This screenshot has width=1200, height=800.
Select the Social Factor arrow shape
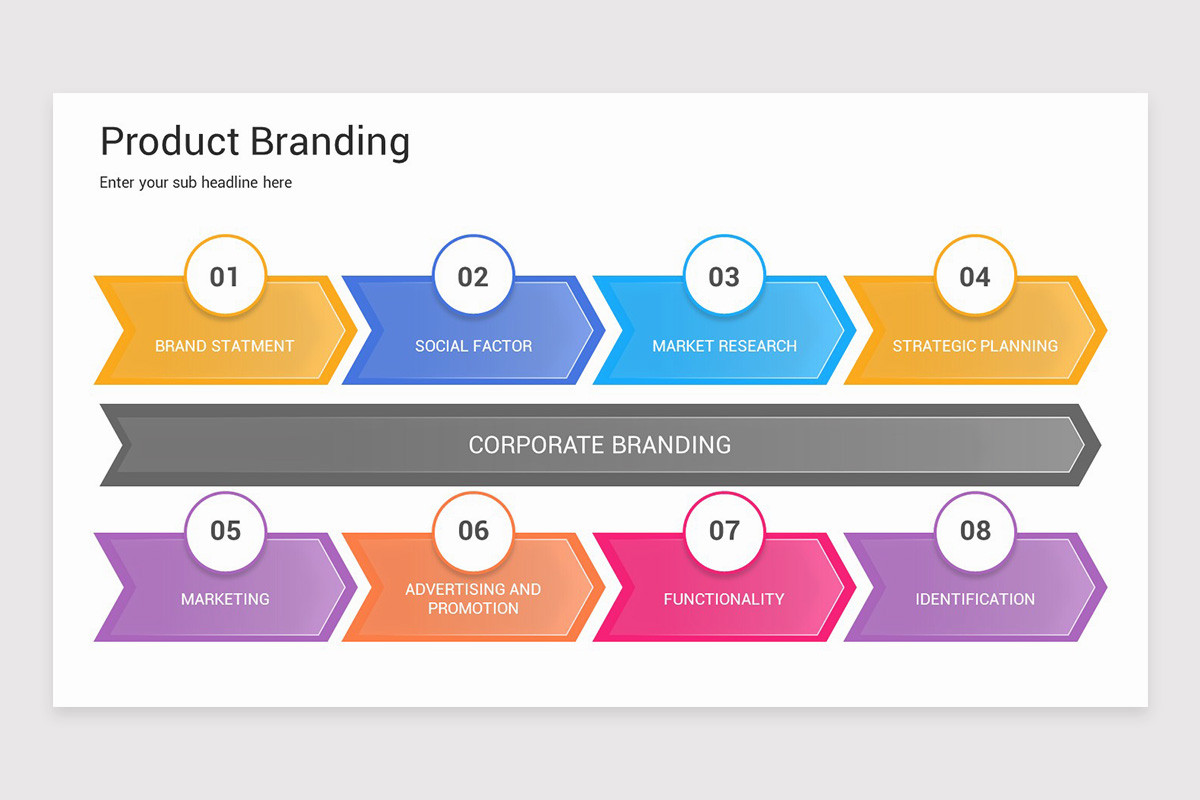tap(473, 330)
